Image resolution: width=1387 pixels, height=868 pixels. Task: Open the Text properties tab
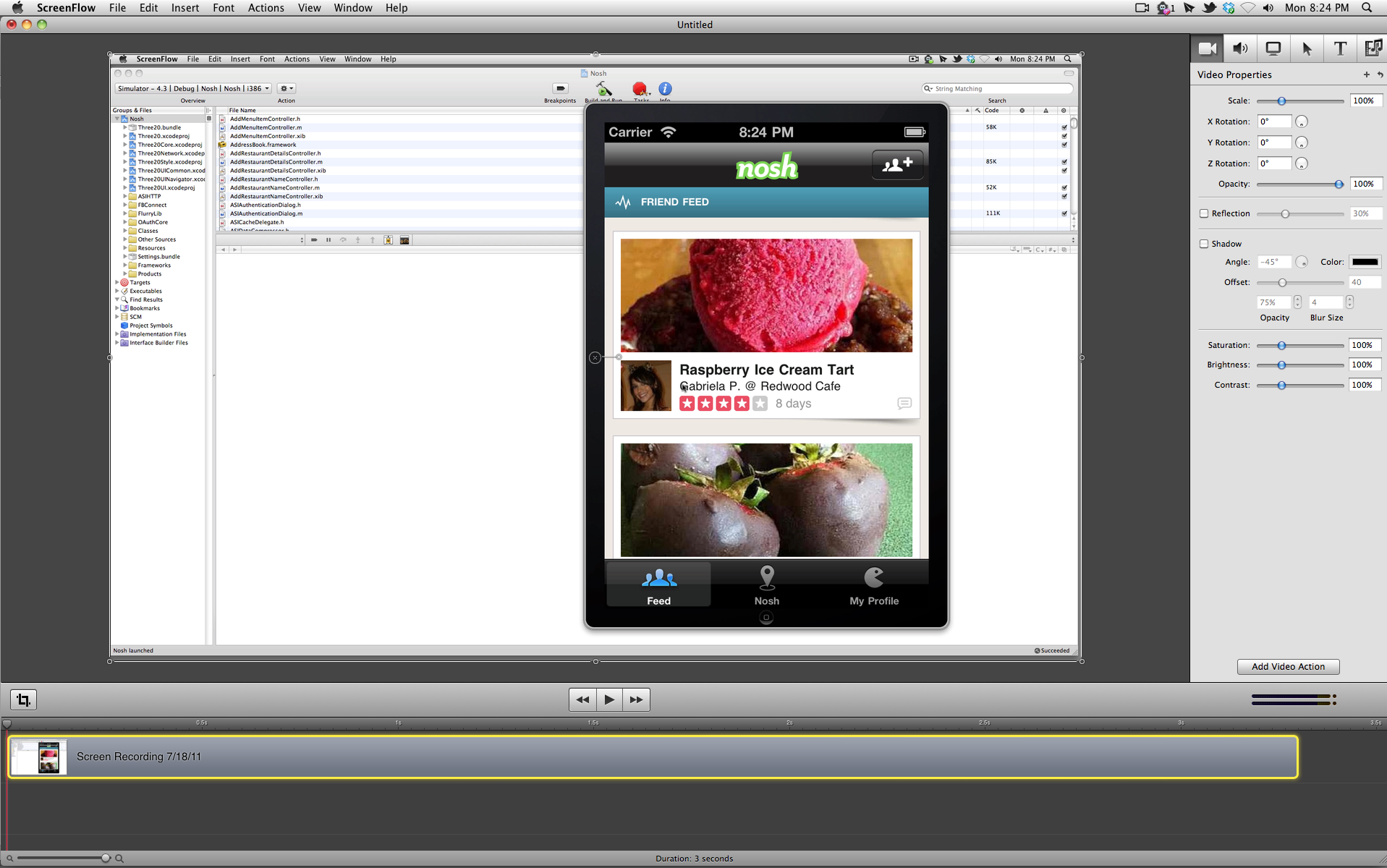coord(1340,48)
